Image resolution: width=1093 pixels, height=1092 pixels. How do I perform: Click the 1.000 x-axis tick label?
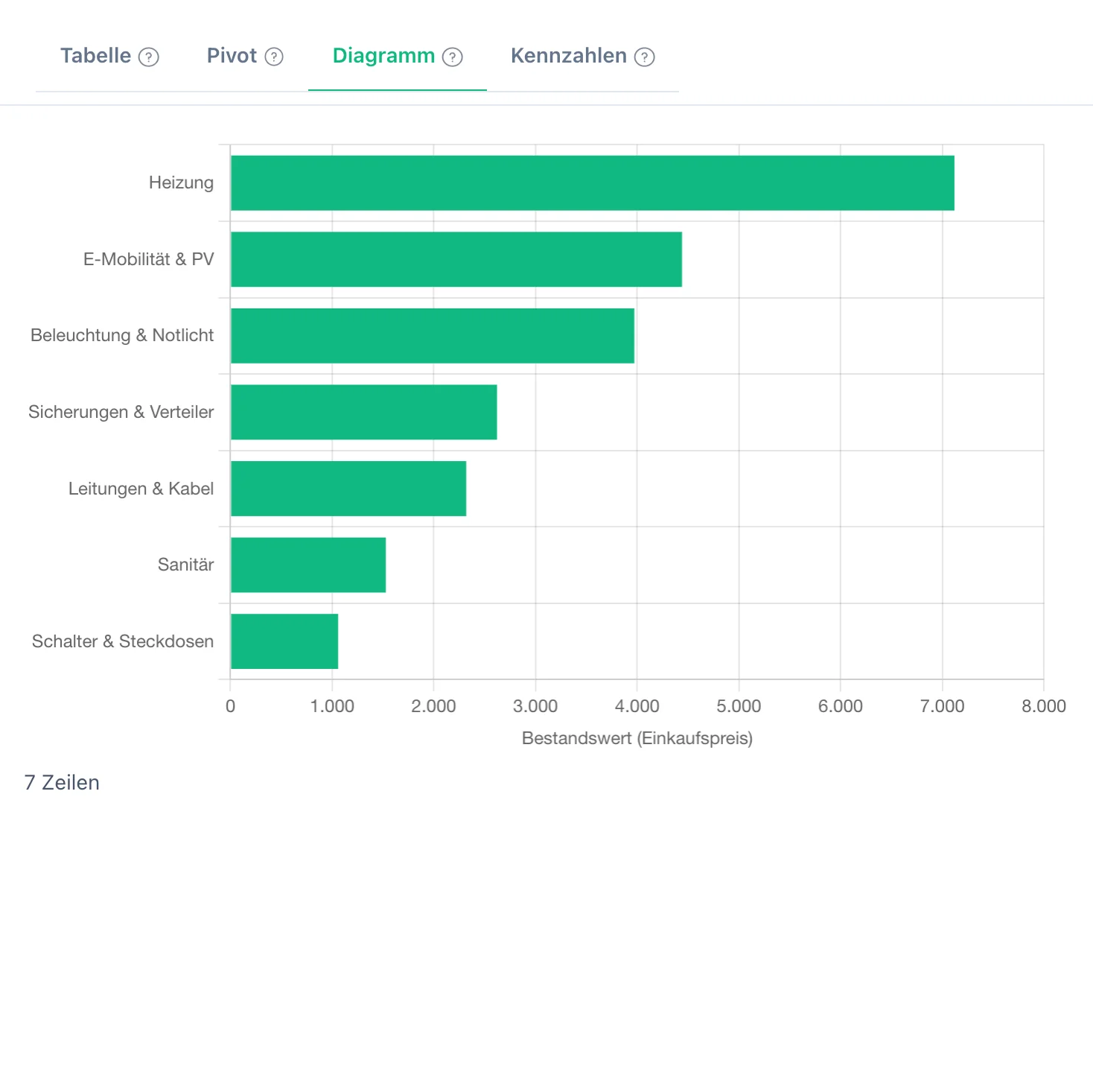click(x=332, y=706)
